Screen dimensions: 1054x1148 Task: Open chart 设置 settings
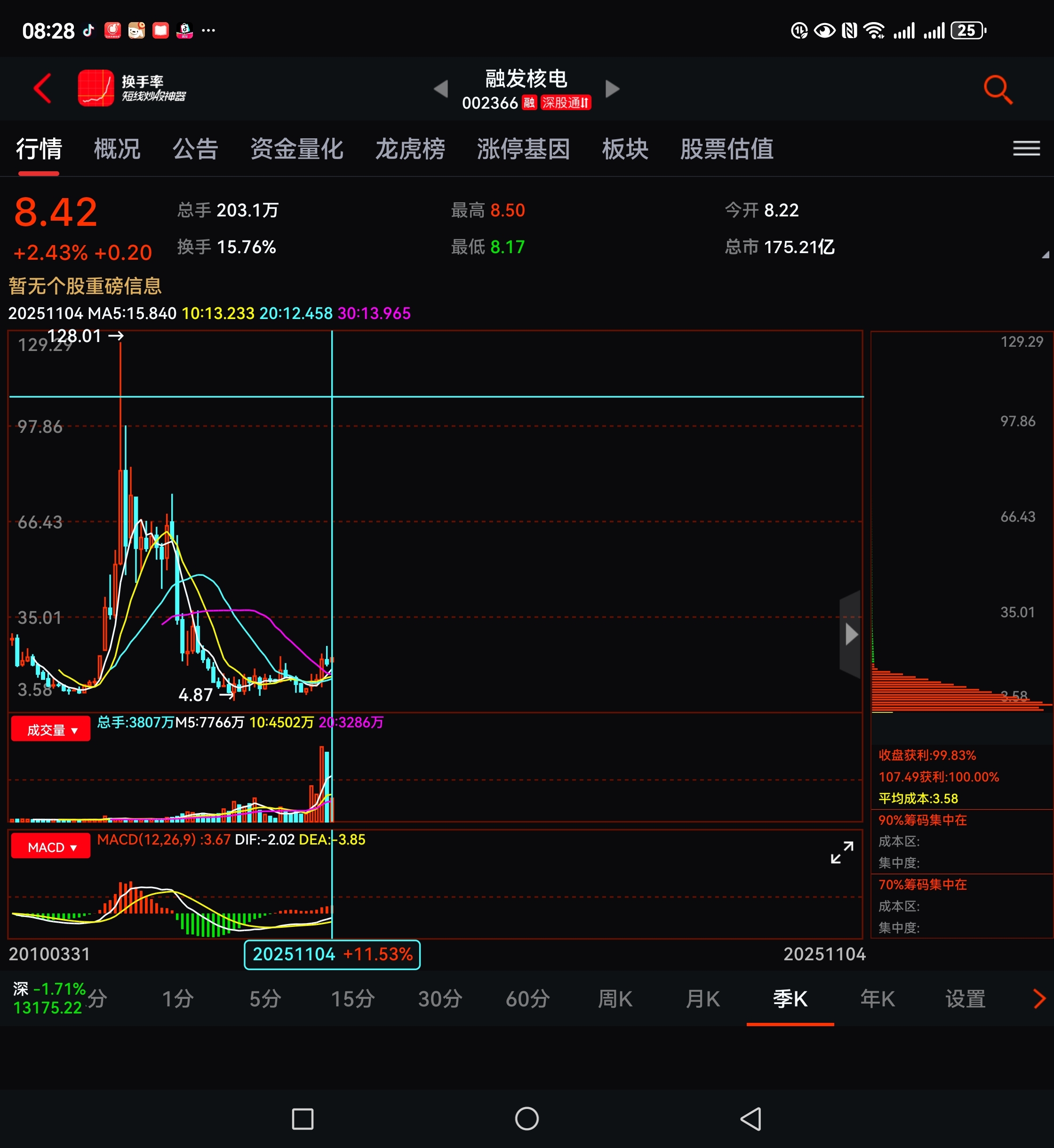pos(965,998)
